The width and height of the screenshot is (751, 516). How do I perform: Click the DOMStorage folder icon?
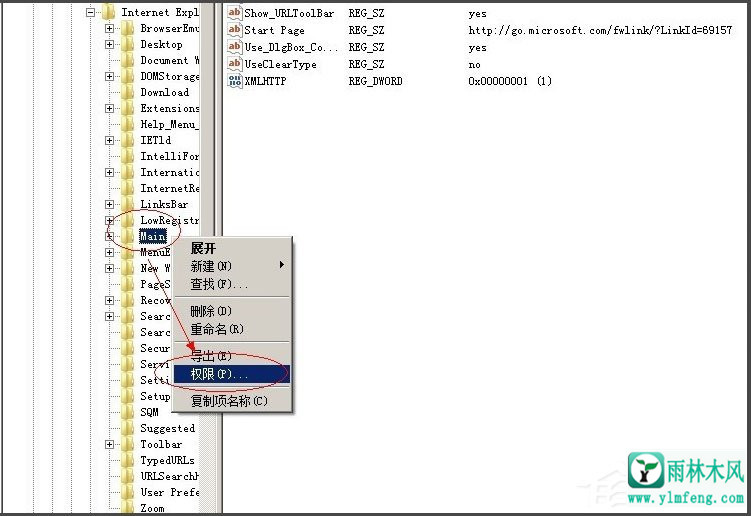[x=127, y=77]
